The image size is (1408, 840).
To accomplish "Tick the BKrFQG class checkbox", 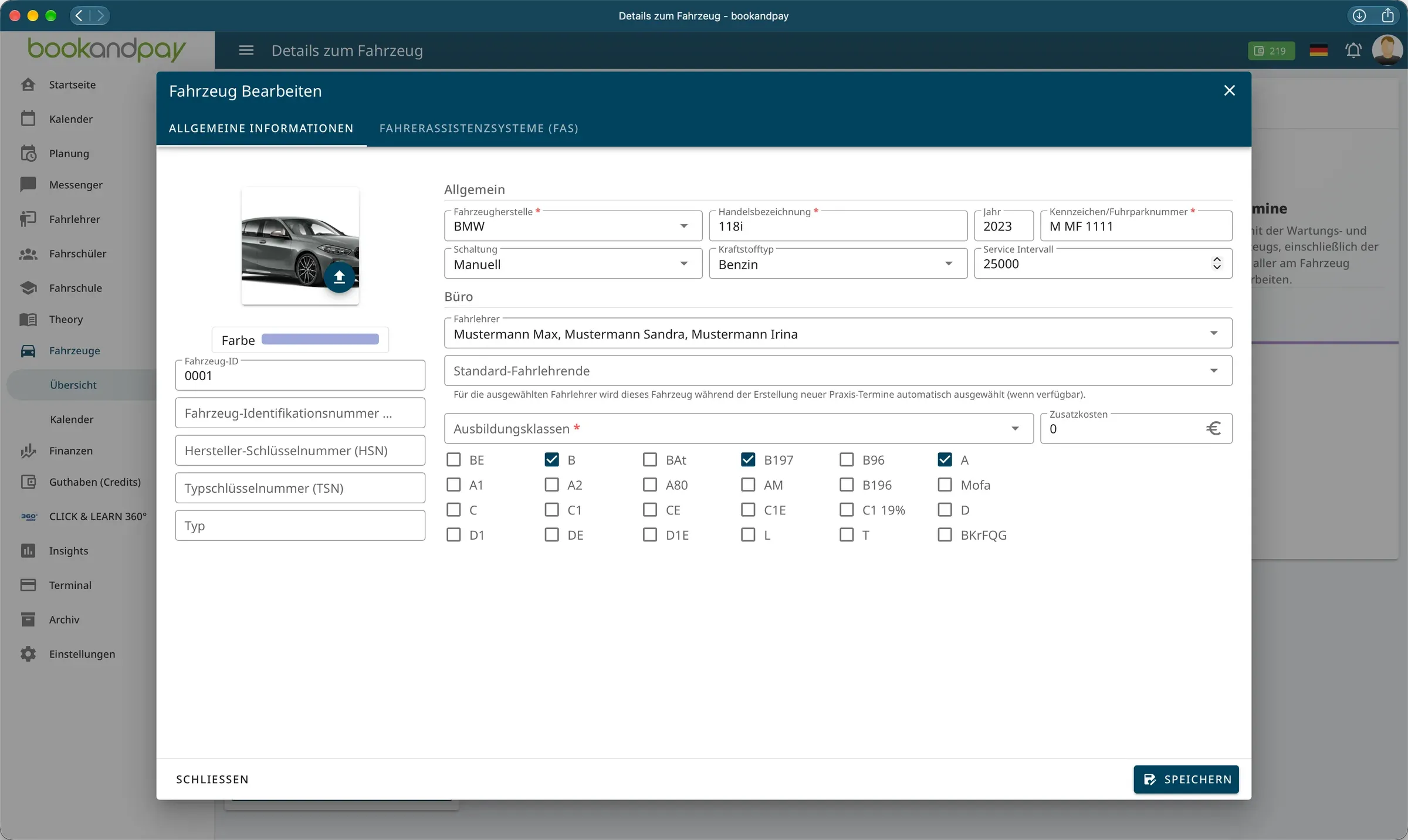I will [945, 535].
